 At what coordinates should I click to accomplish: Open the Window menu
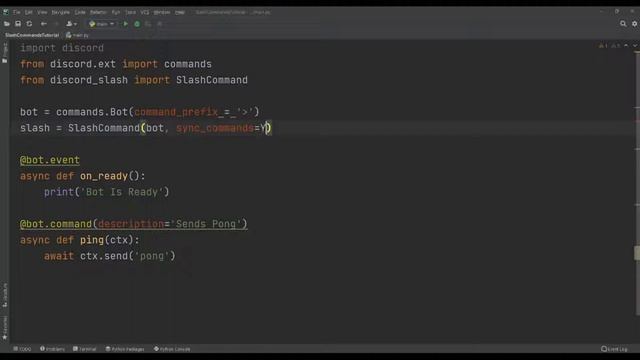[162, 12]
